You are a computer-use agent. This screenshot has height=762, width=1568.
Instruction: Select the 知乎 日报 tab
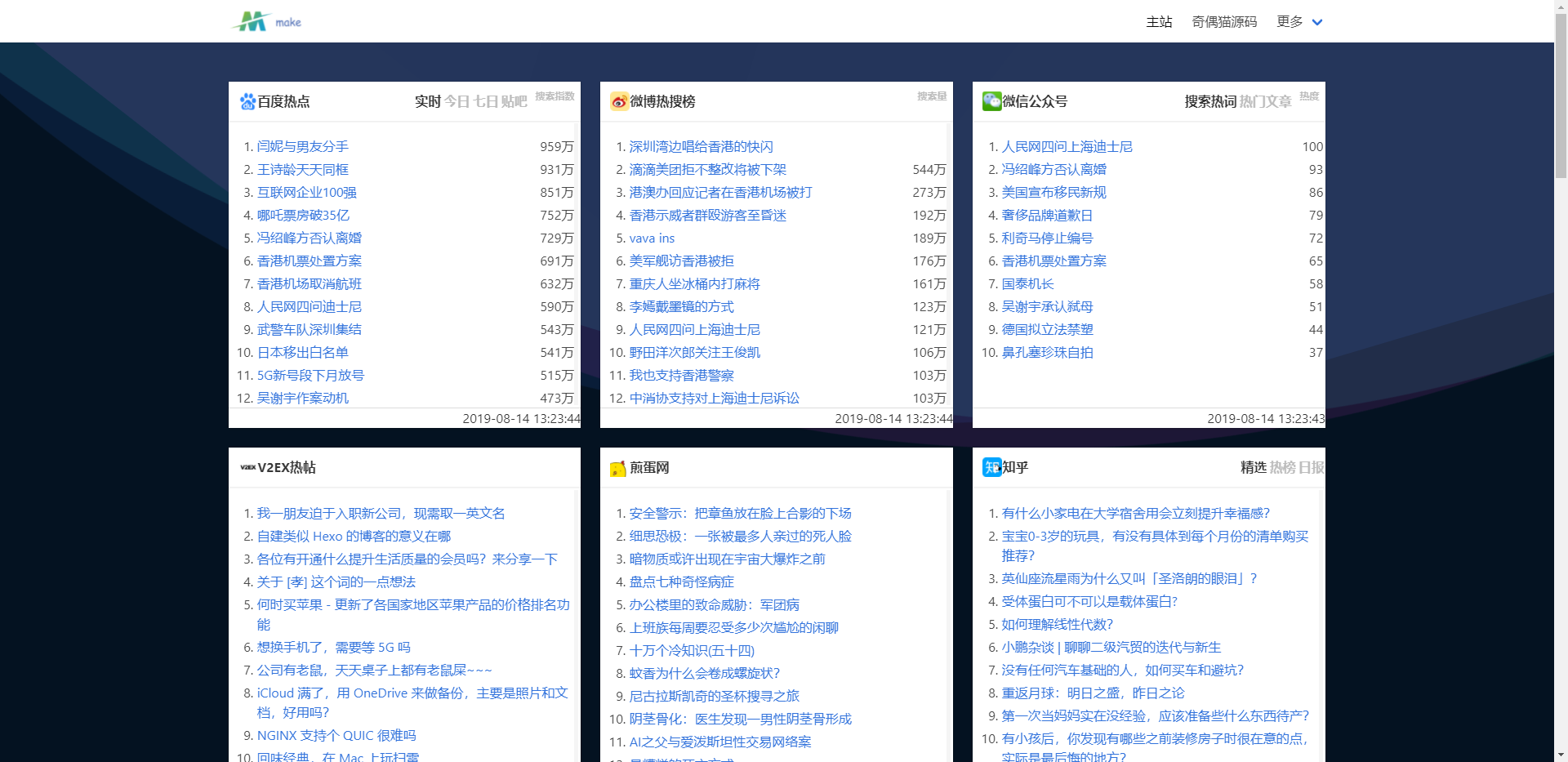[x=1312, y=467]
